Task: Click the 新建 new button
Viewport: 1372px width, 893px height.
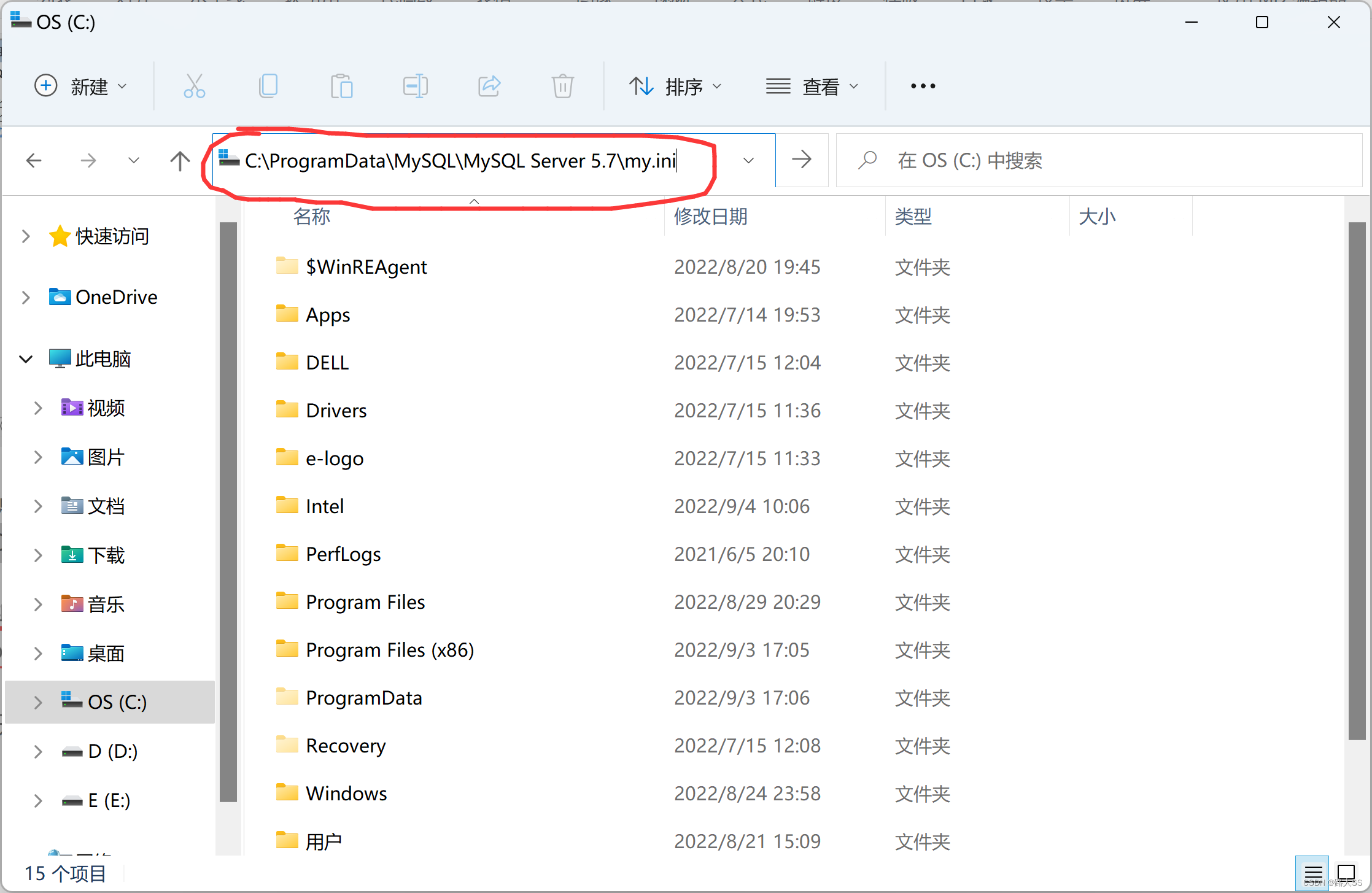Action: pyautogui.click(x=80, y=87)
